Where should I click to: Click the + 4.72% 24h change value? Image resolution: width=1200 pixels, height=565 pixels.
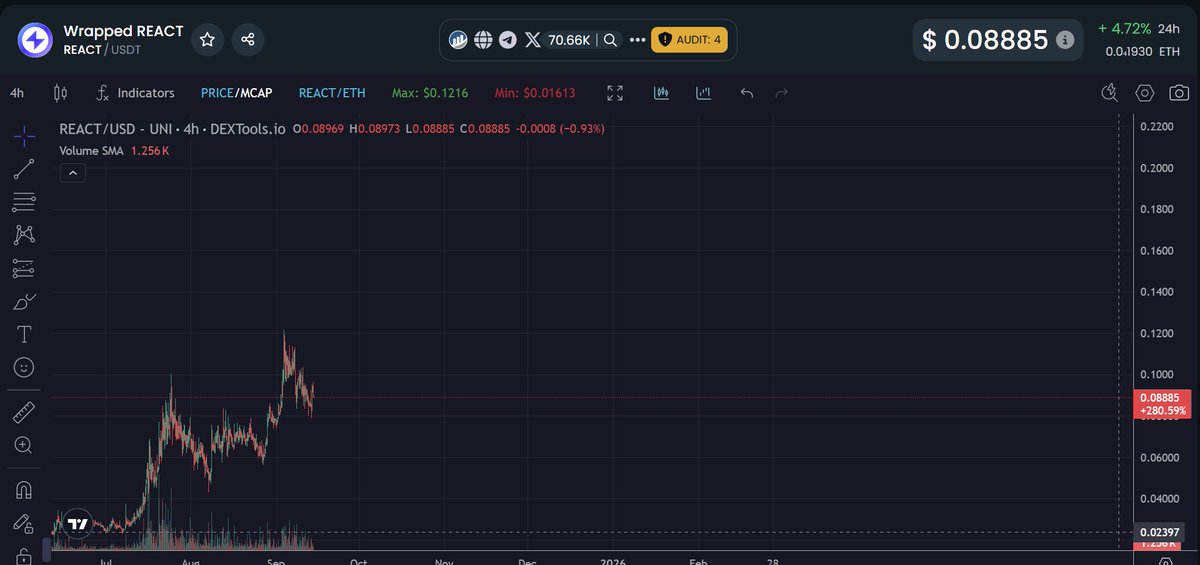1124,28
